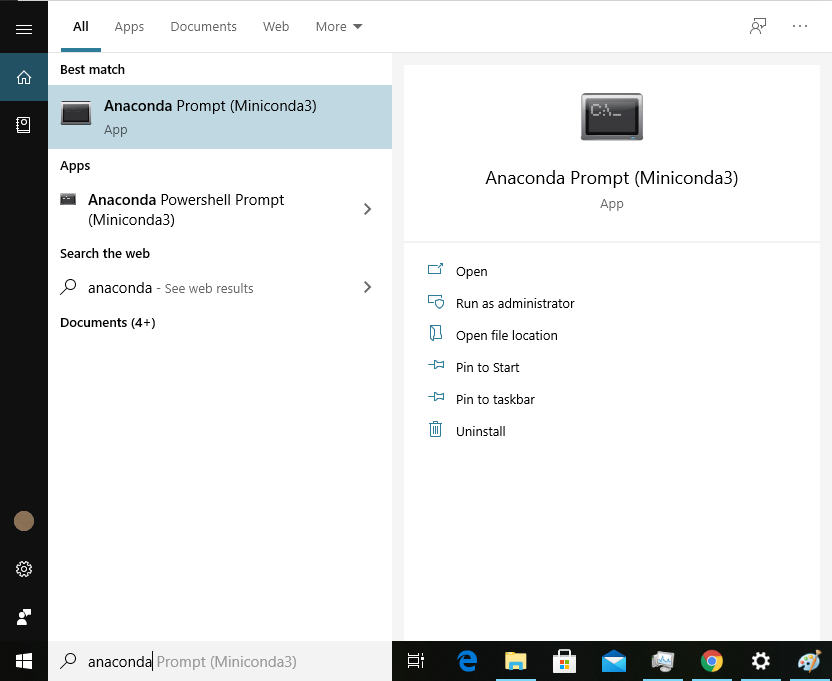Open File Explorer from taskbar
Image resolution: width=832 pixels, height=681 pixels.
[515, 661]
